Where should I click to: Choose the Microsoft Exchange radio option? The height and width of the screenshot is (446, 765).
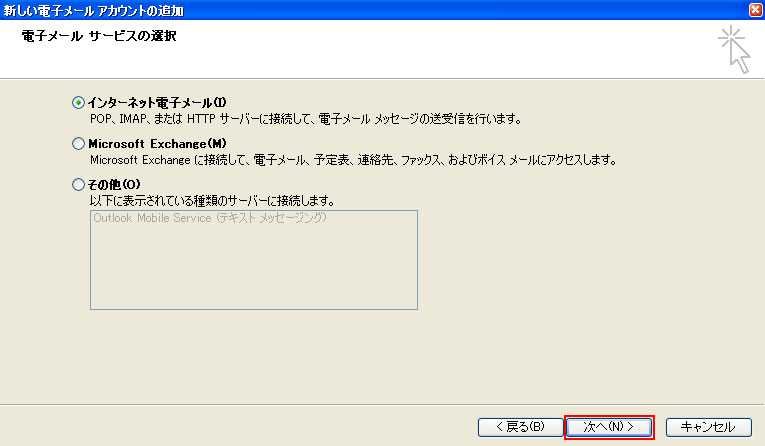[x=78, y=143]
